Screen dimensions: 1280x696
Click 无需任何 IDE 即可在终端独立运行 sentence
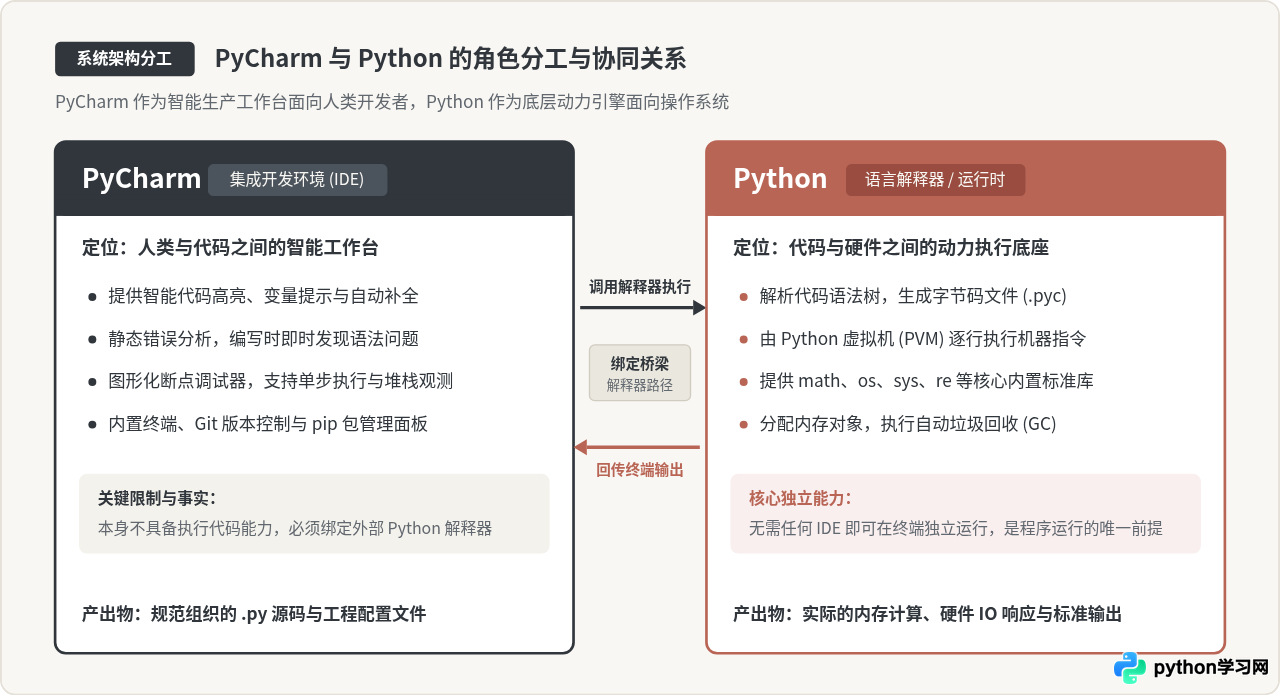pyautogui.click(x=956, y=528)
